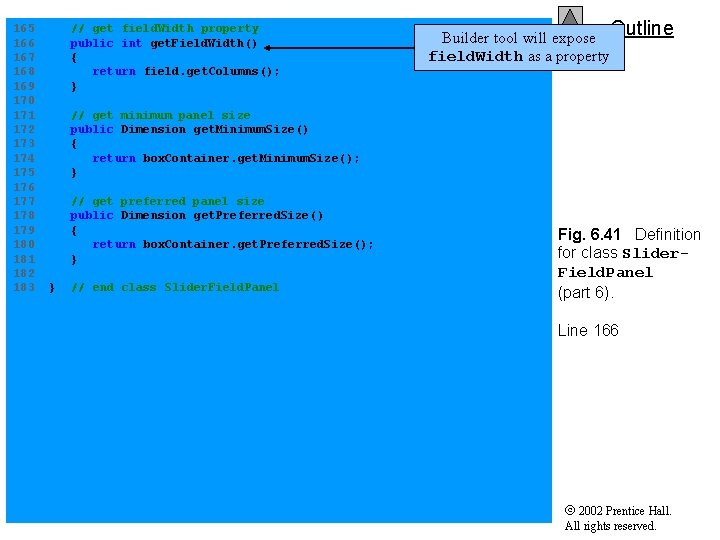Screen dimensions: 720x540
Task: Click the "Builder tool will expose" callout box
Action: pos(519,47)
